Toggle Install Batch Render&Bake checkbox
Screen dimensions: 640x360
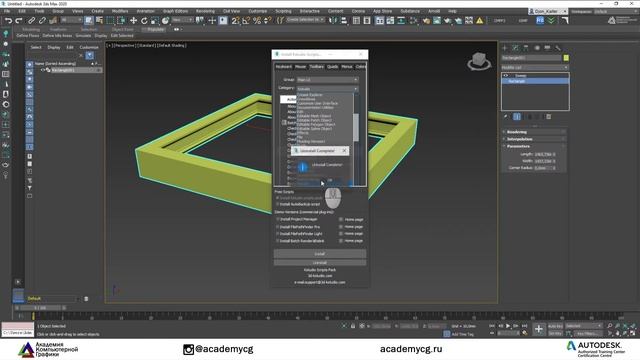click(278, 241)
